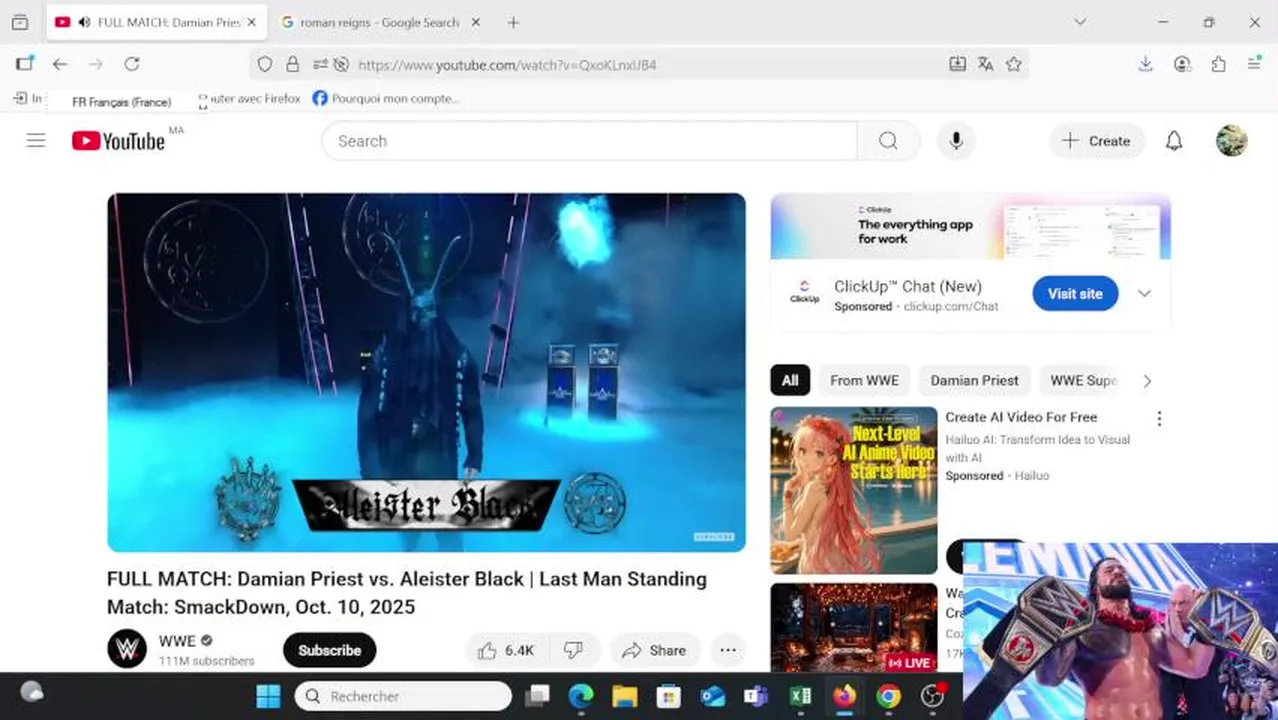Close the FULL MATCH YouTube tab
1278x720 pixels.
[x=251, y=22]
